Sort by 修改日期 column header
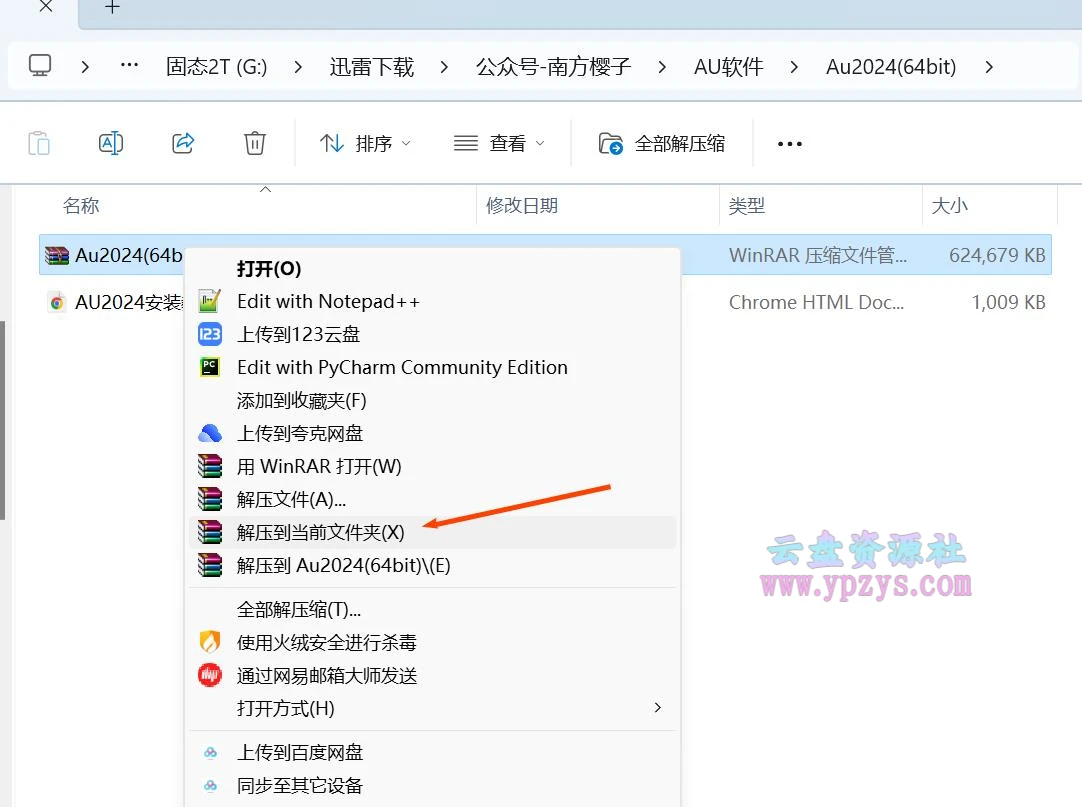Viewport: 1082px width, 807px height. [522, 206]
